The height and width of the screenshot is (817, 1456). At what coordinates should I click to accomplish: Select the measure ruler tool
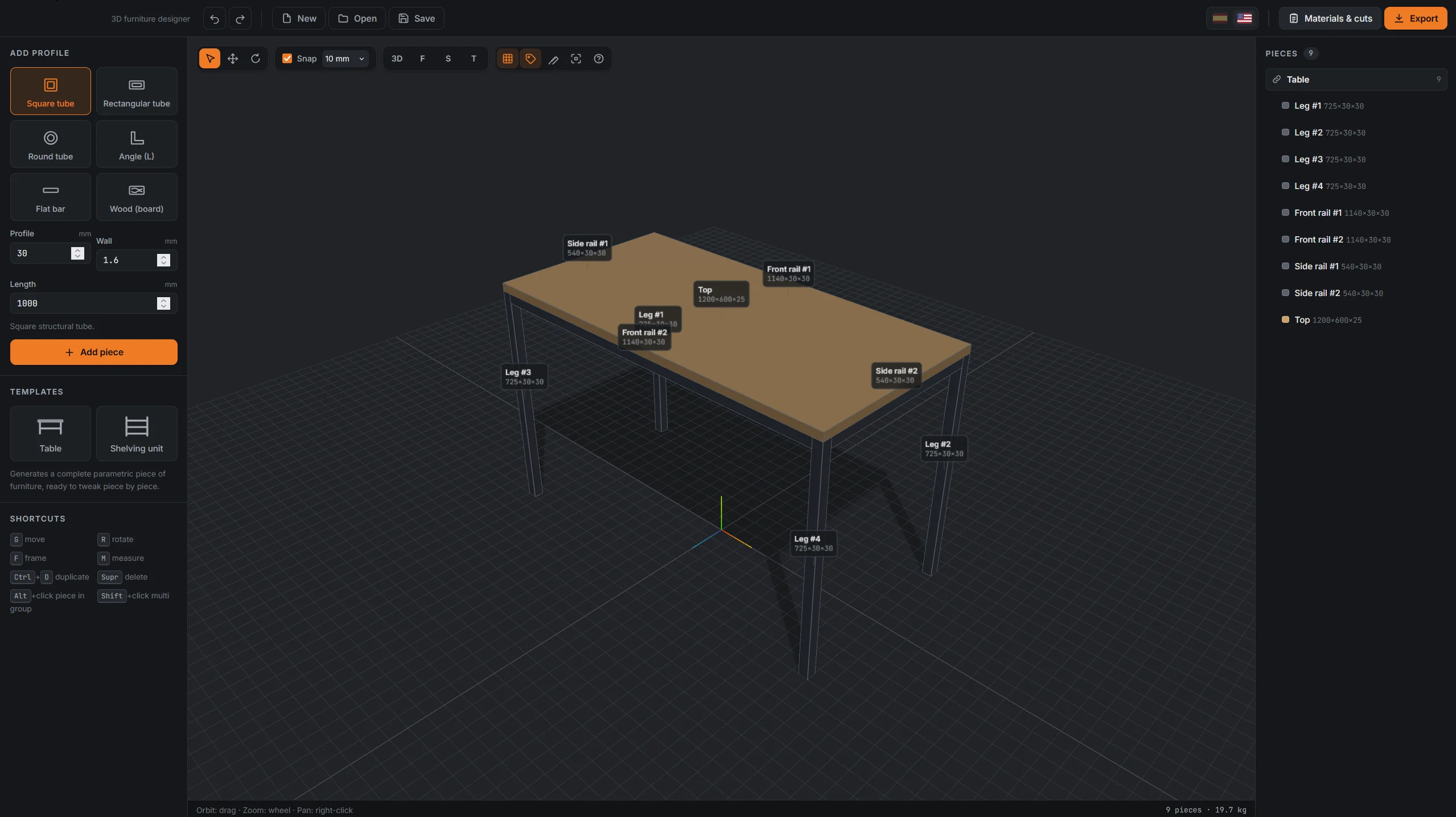(553, 59)
